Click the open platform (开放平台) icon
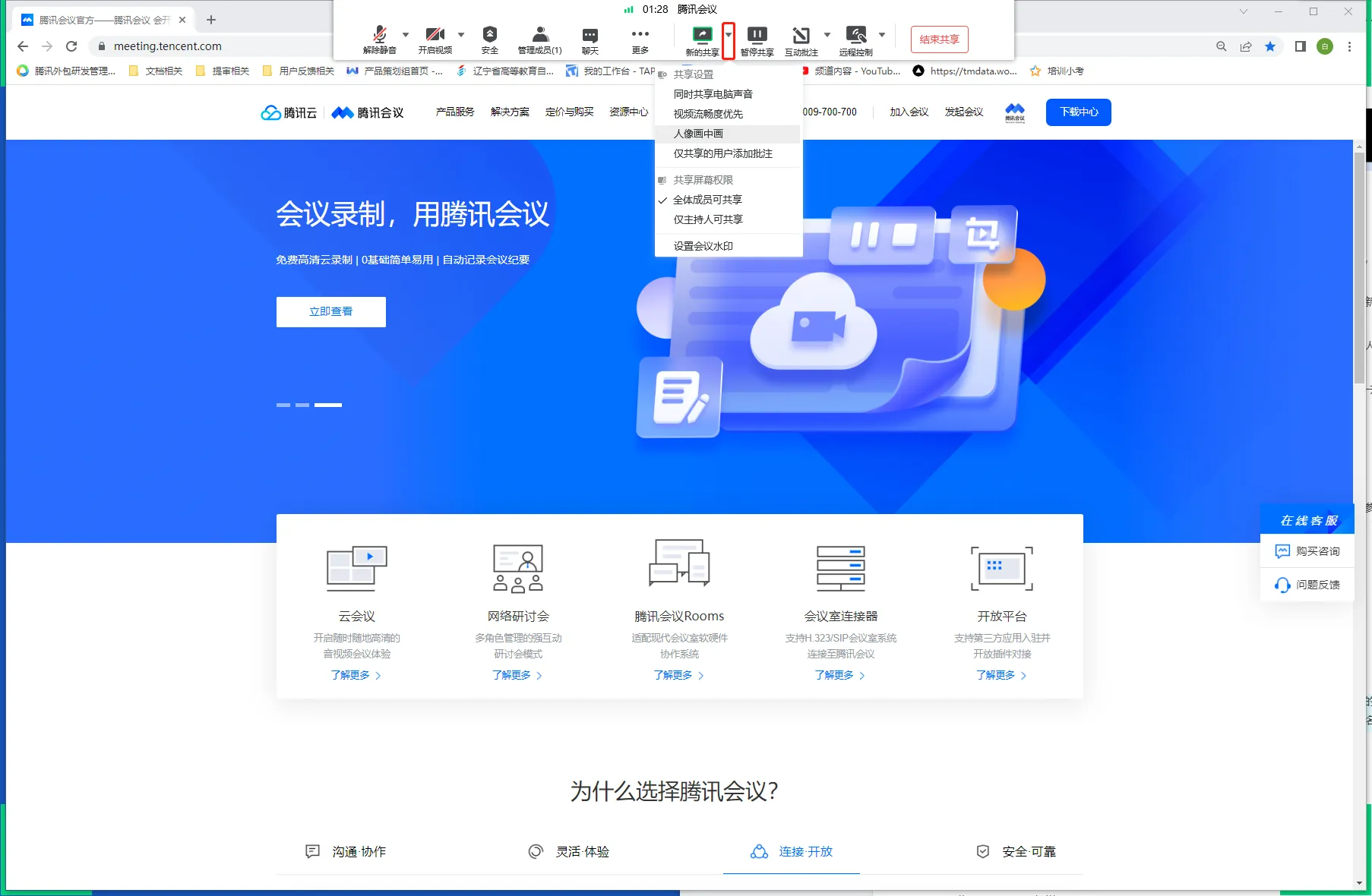The height and width of the screenshot is (896, 1372). coord(1002,568)
